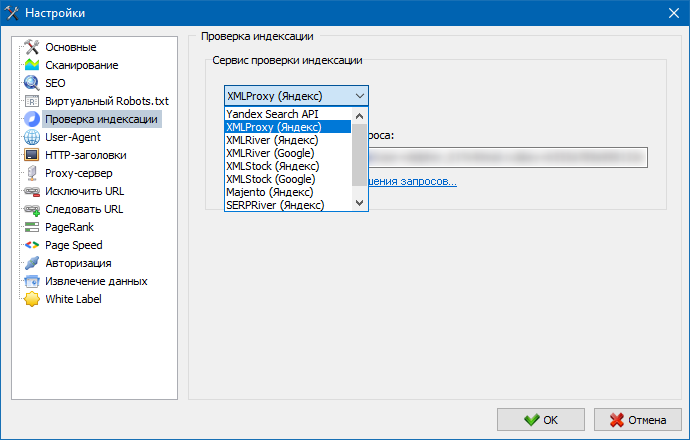Click the White Label yellow badge icon
690x440 pixels.
[32, 299]
